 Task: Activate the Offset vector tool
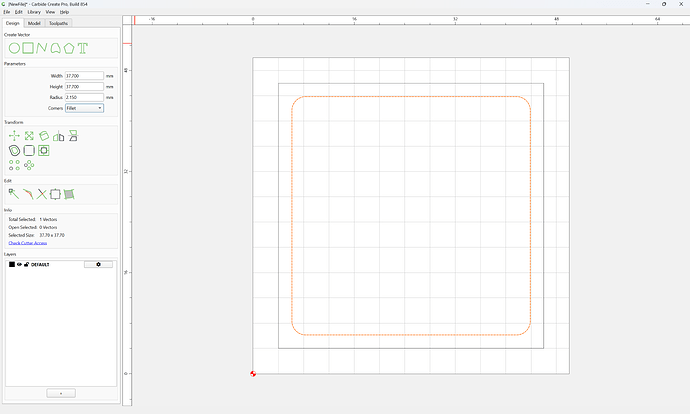pyautogui.click(x=14, y=150)
